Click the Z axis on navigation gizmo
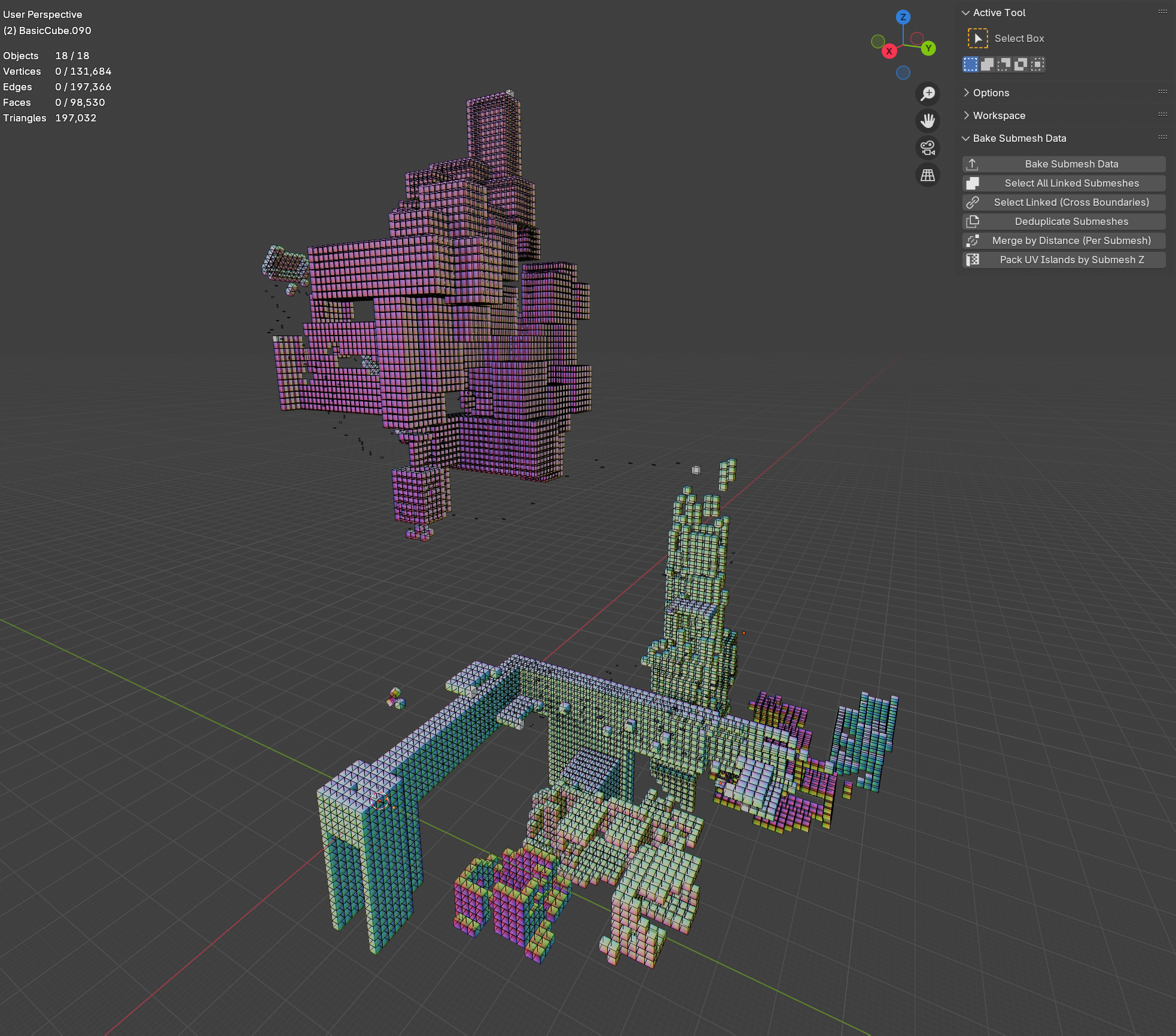This screenshot has width=1176, height=1036. pos(903,18)
